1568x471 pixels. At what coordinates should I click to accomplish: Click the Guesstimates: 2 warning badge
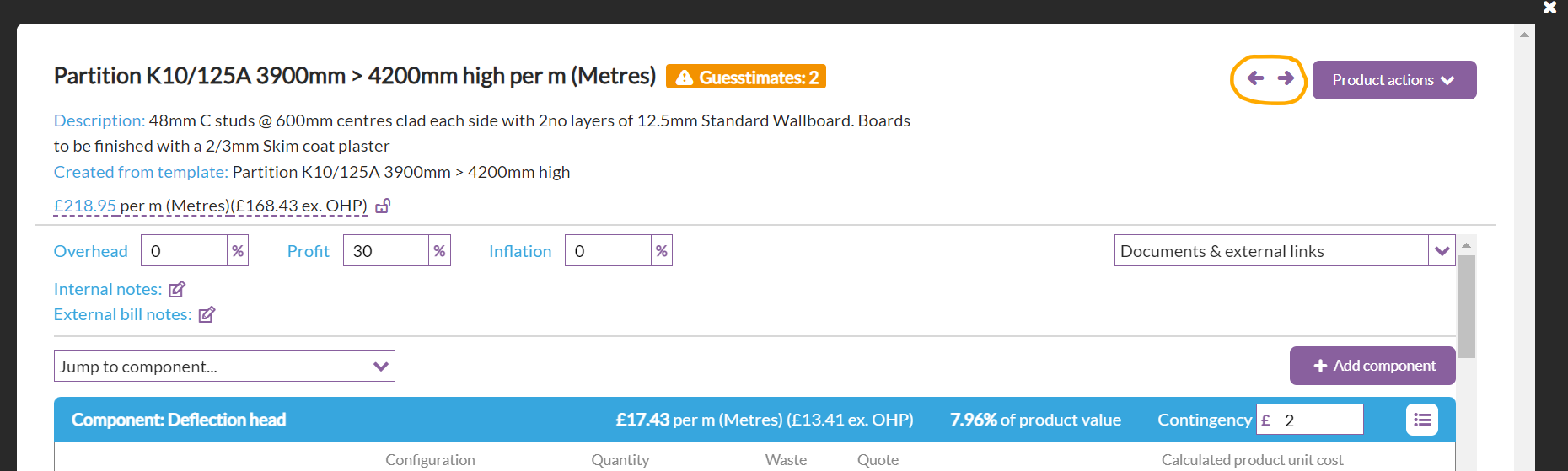pyautogui.click(x=746, y=78)
